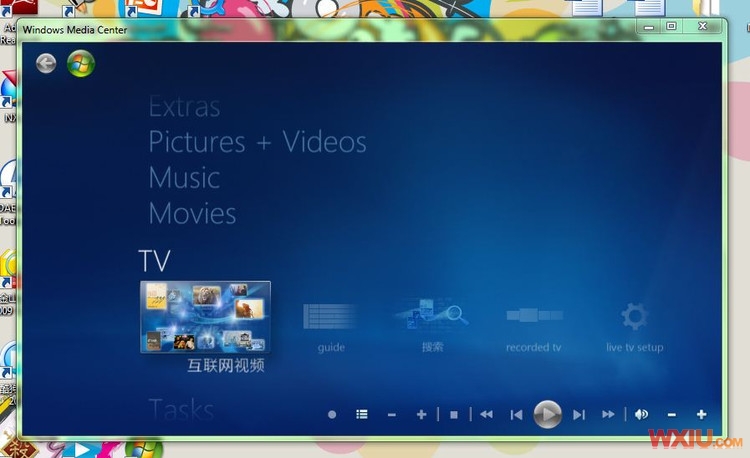The image size is (750, 458).
Task: Click the round play button
Action: (x=547, y=414)
